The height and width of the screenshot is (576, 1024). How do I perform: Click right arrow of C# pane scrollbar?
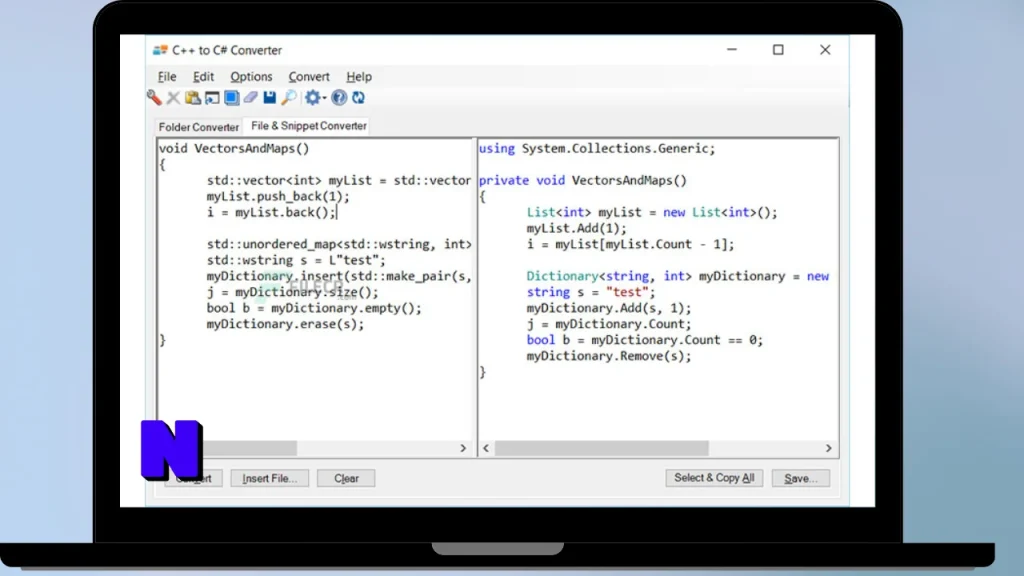[829, 448]
